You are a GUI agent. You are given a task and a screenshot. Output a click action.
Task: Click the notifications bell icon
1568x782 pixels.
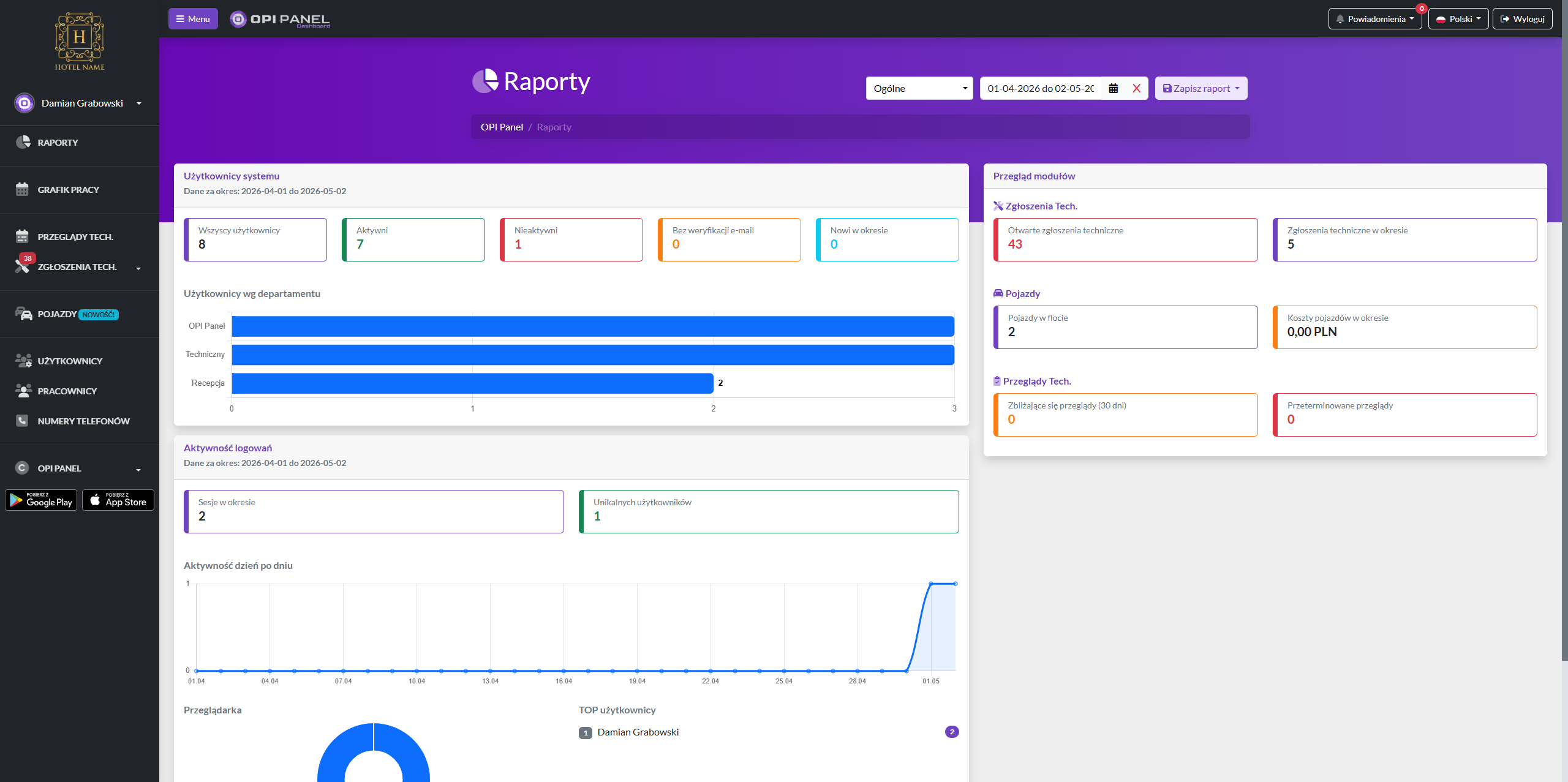click(1340, 19)
